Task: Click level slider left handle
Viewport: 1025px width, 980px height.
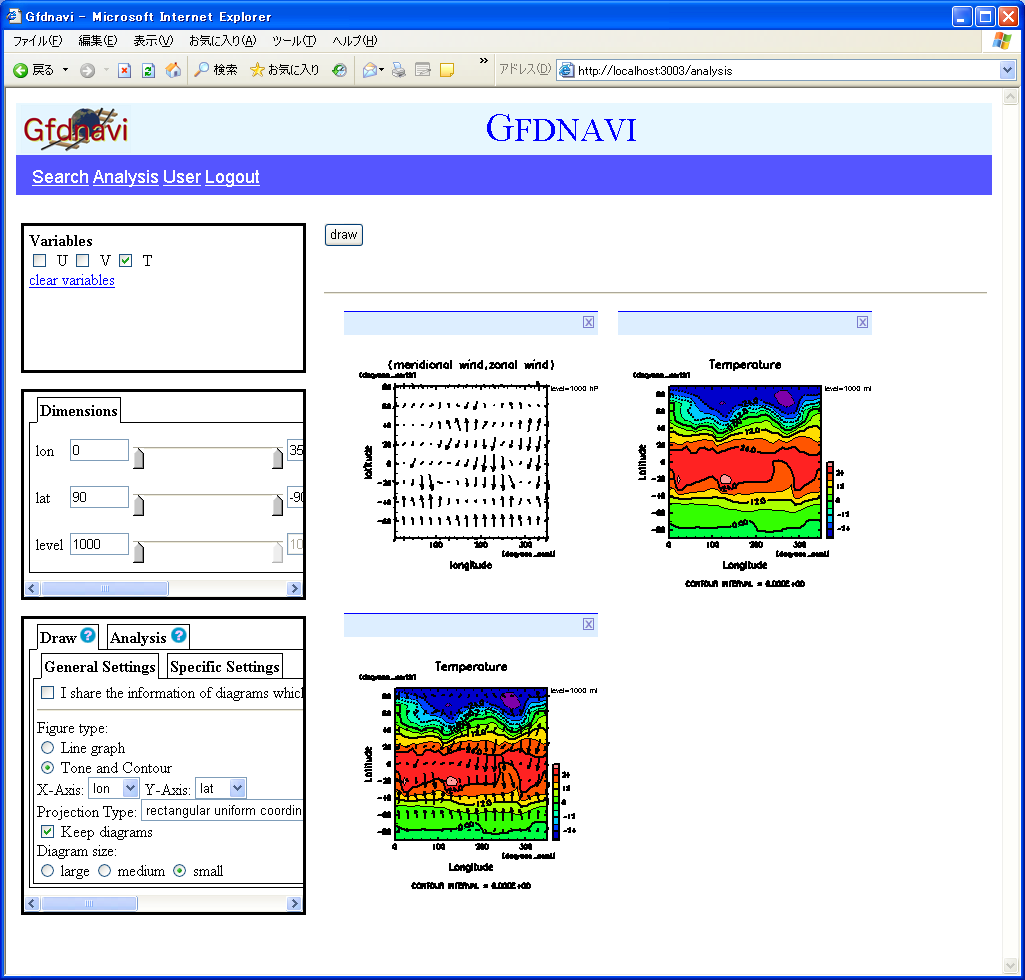Action: point(139,552)
